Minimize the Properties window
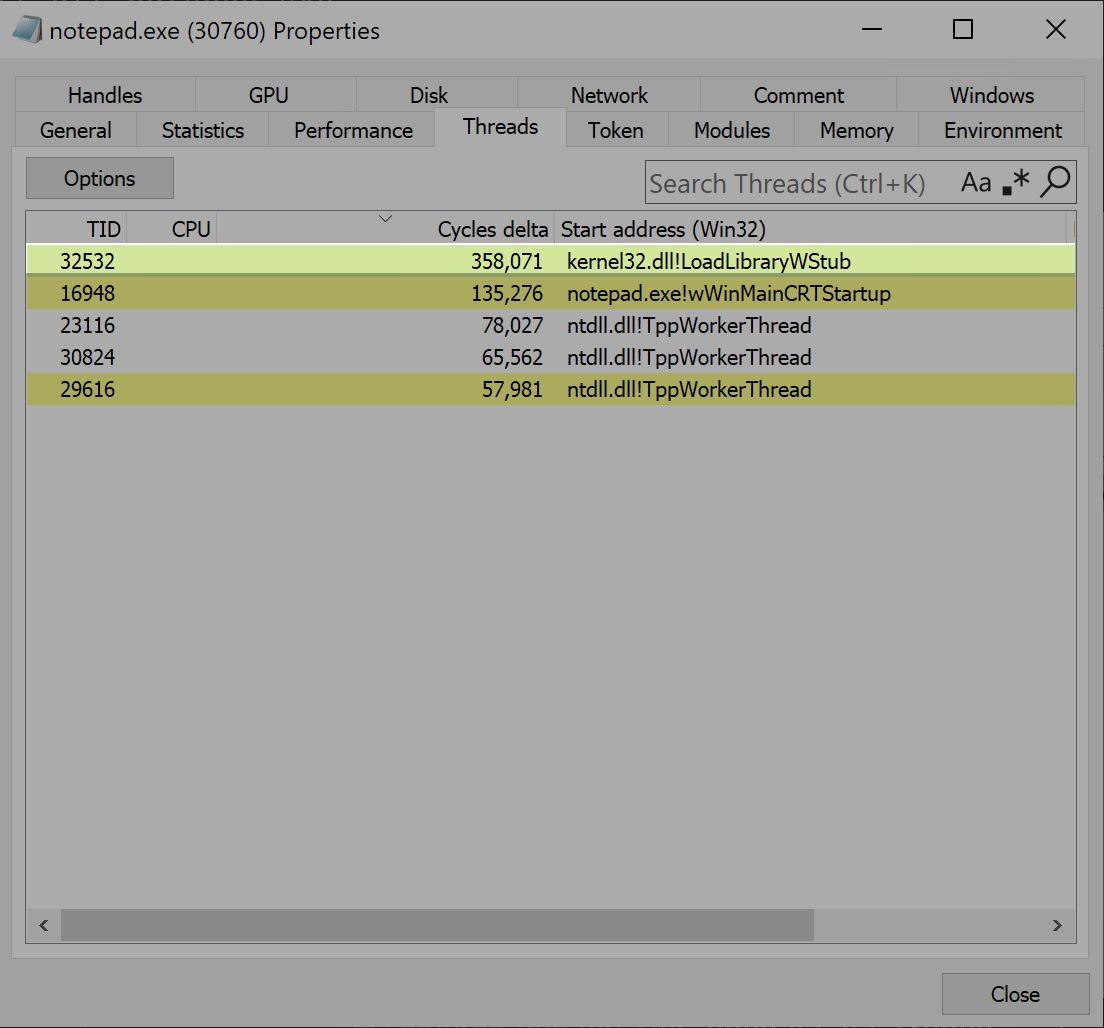Viewport: 1104px width, 1028px height. (x=872, y=30)
